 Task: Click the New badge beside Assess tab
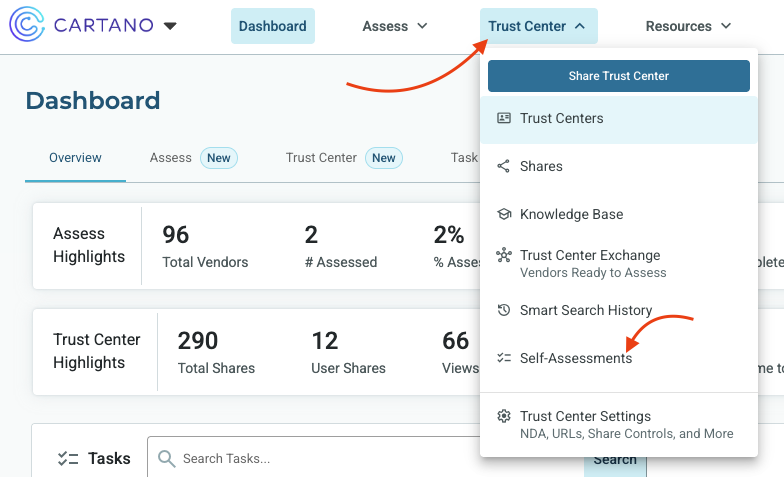(218, 158)
